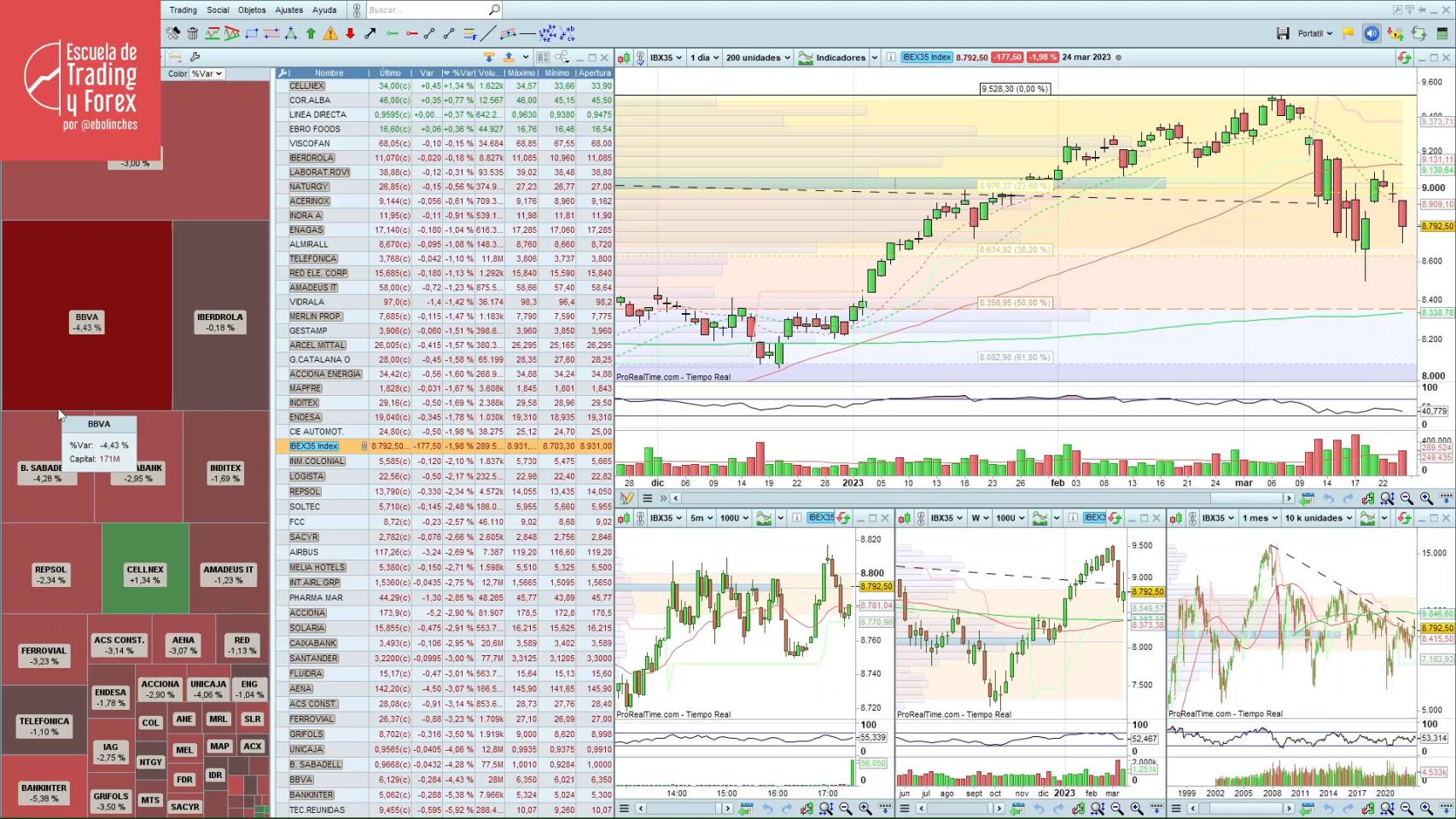Select the green horizontal support line tool
This screenshot has width=1456, height=819.
coord(393,33)
